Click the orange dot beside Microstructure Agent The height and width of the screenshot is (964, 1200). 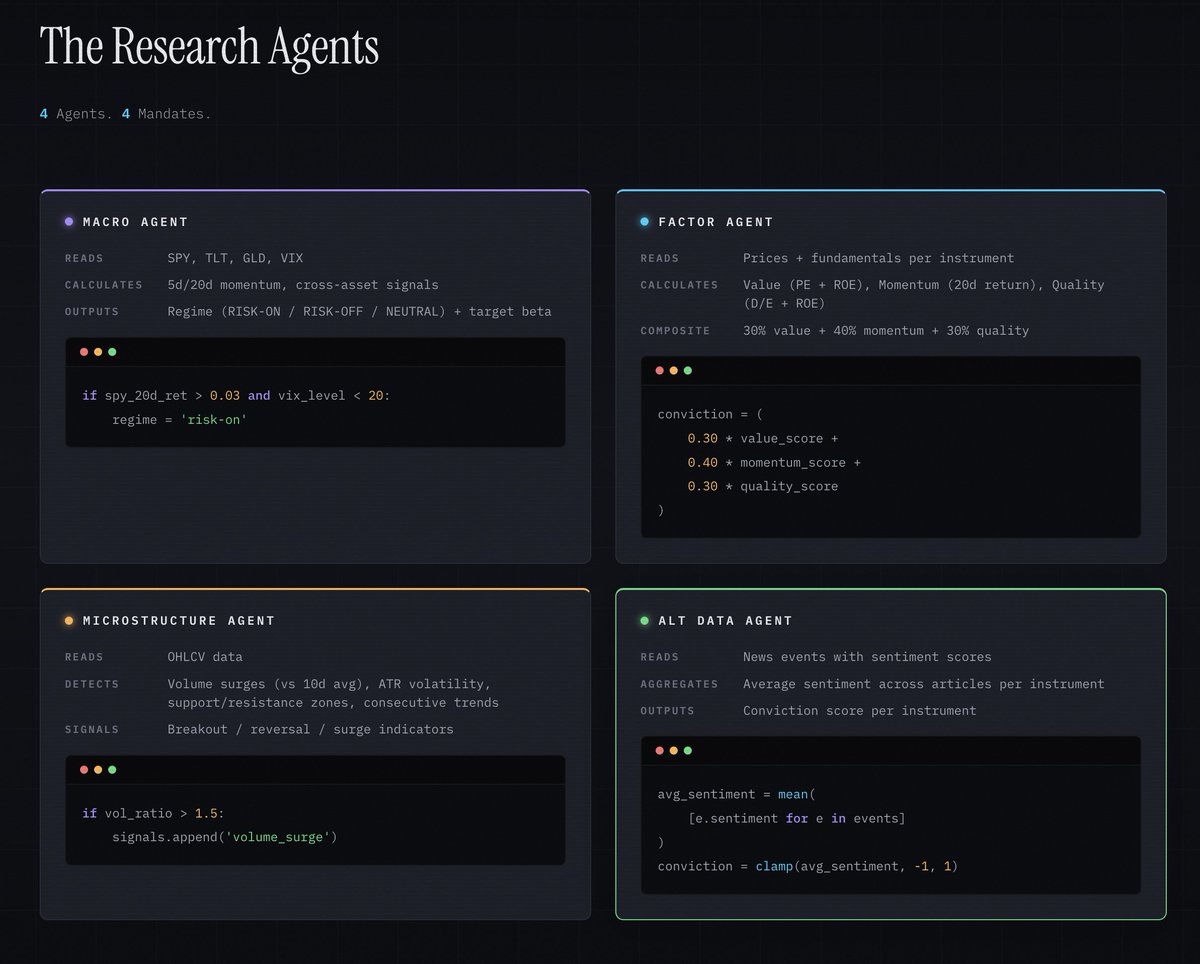pos(69,621)
